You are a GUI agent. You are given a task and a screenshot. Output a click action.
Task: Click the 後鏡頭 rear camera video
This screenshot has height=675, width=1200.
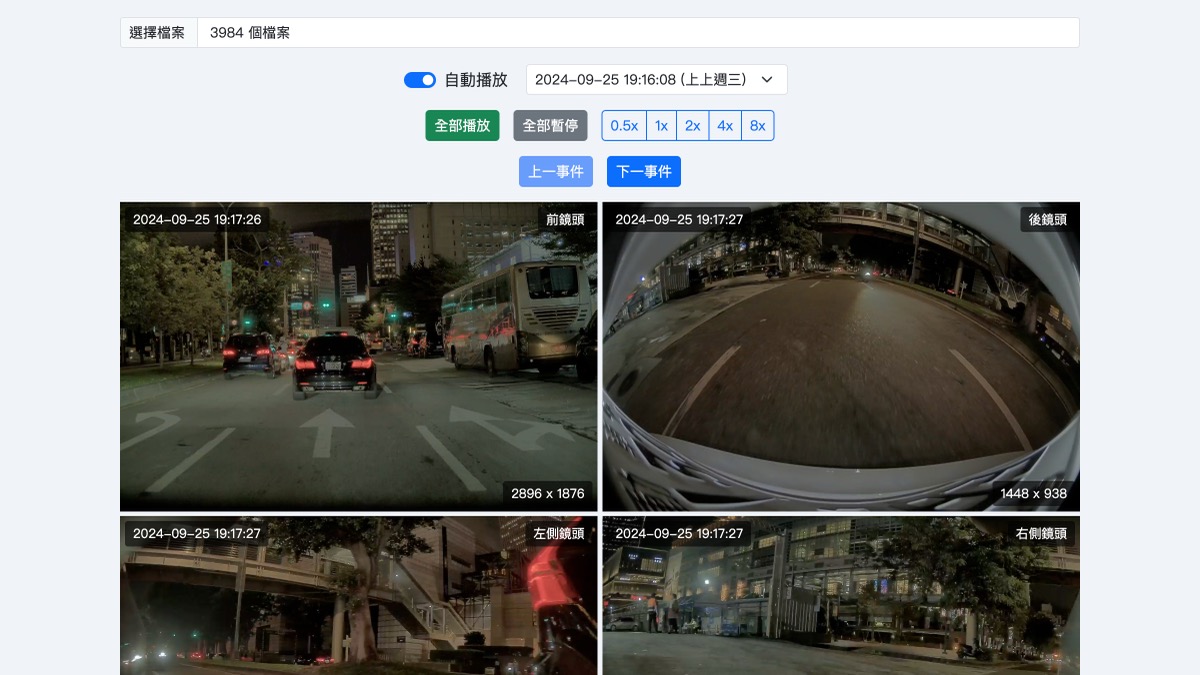(841, 357)
